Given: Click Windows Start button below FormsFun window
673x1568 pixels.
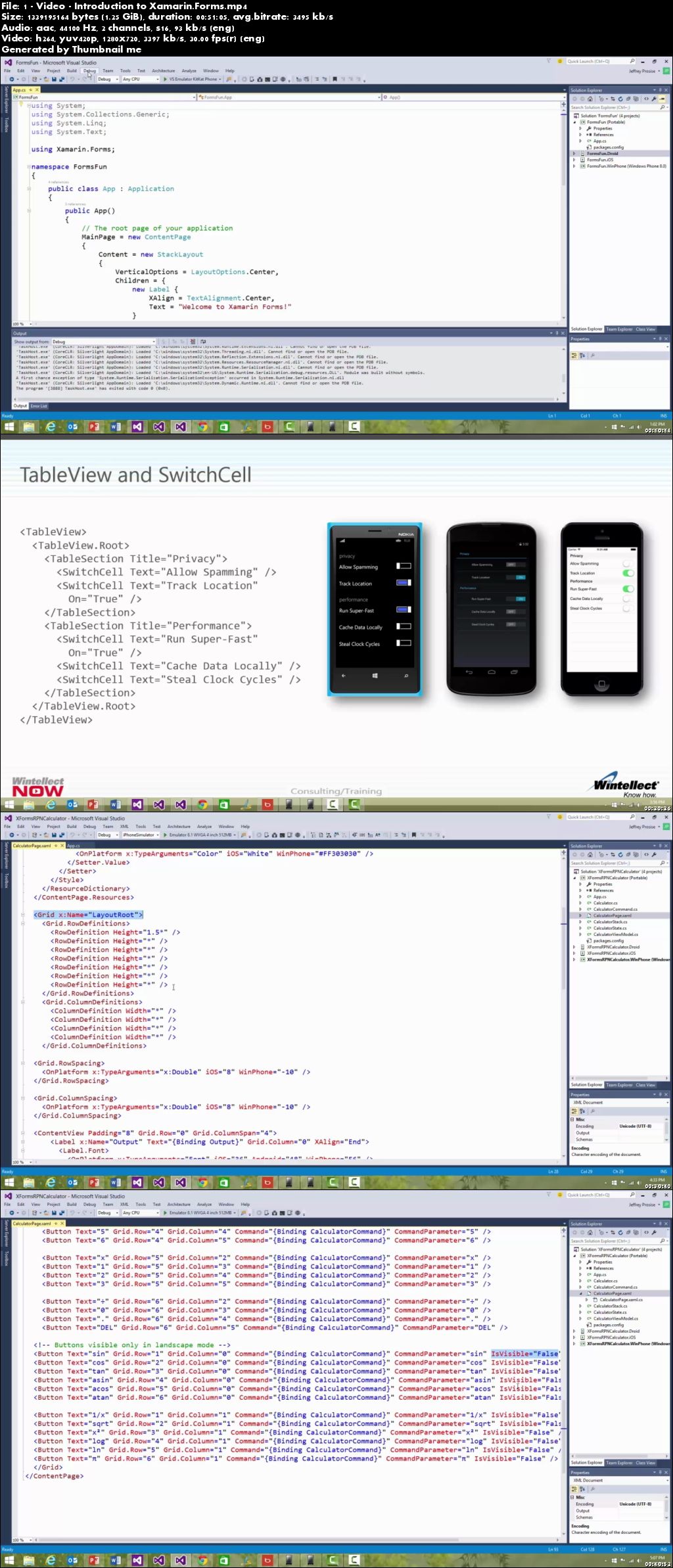Looking at the screenshot, I should [x=9, y=427].
